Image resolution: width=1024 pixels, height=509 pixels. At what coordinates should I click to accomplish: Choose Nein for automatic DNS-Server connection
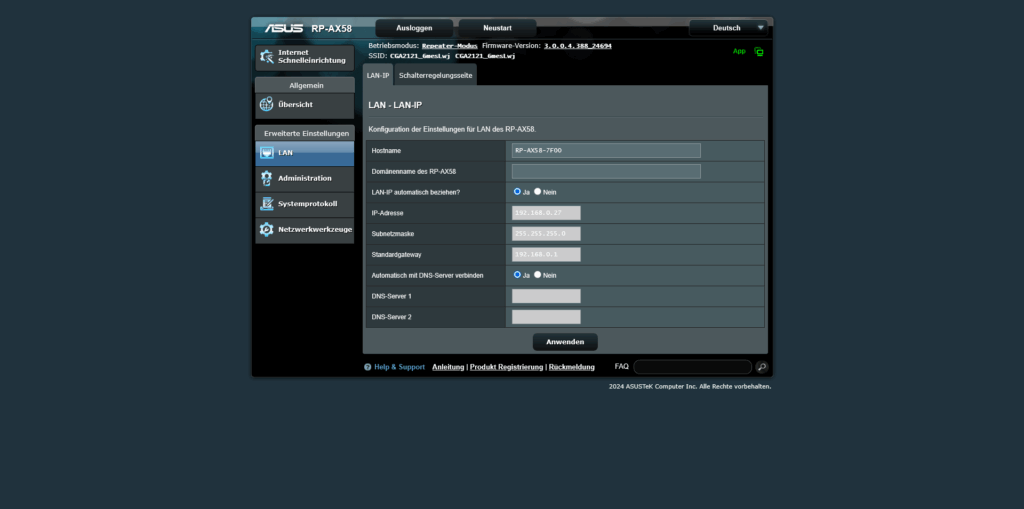click(x=538, y=274)
